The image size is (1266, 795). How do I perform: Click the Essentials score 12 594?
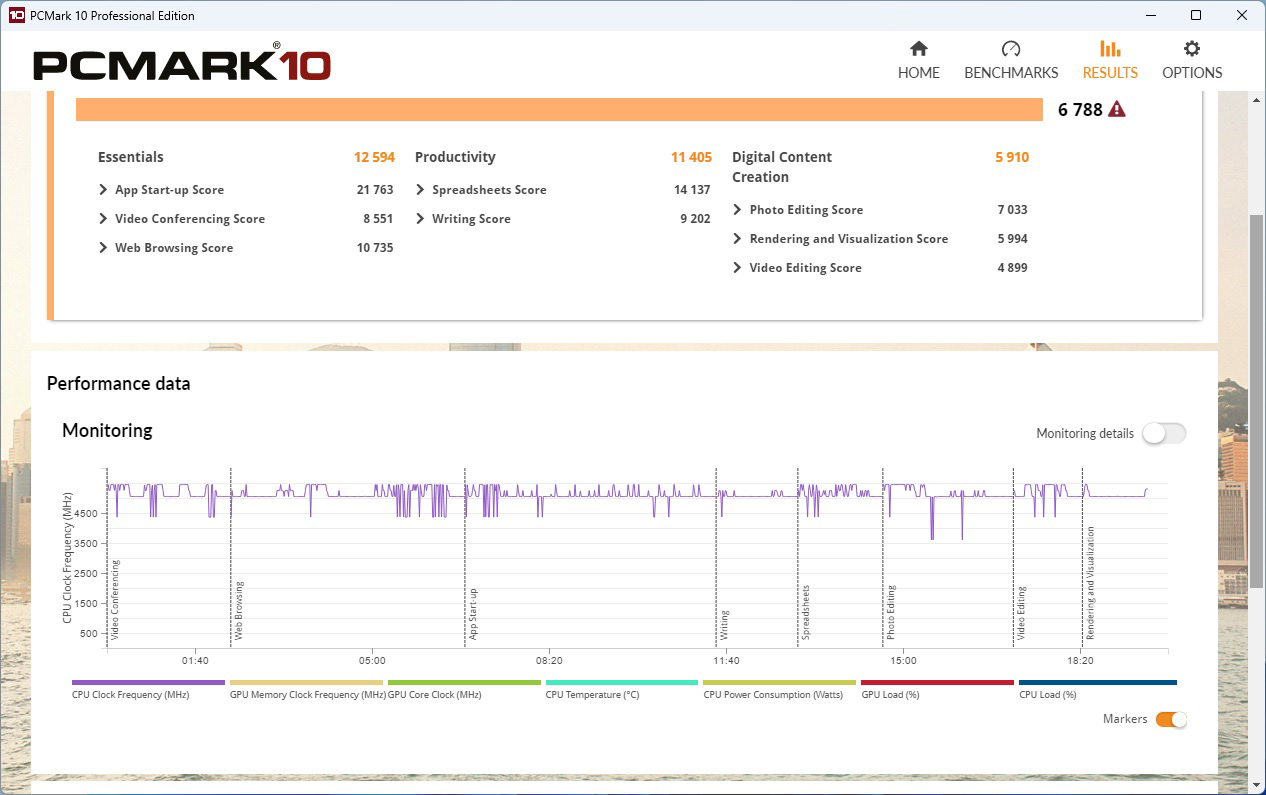pyautogui.click(x=374, y=157)
